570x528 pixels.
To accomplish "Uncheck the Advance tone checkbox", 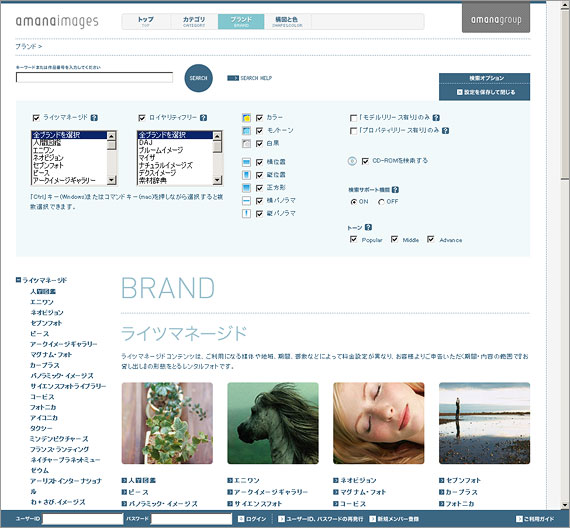I will point(431,239).
